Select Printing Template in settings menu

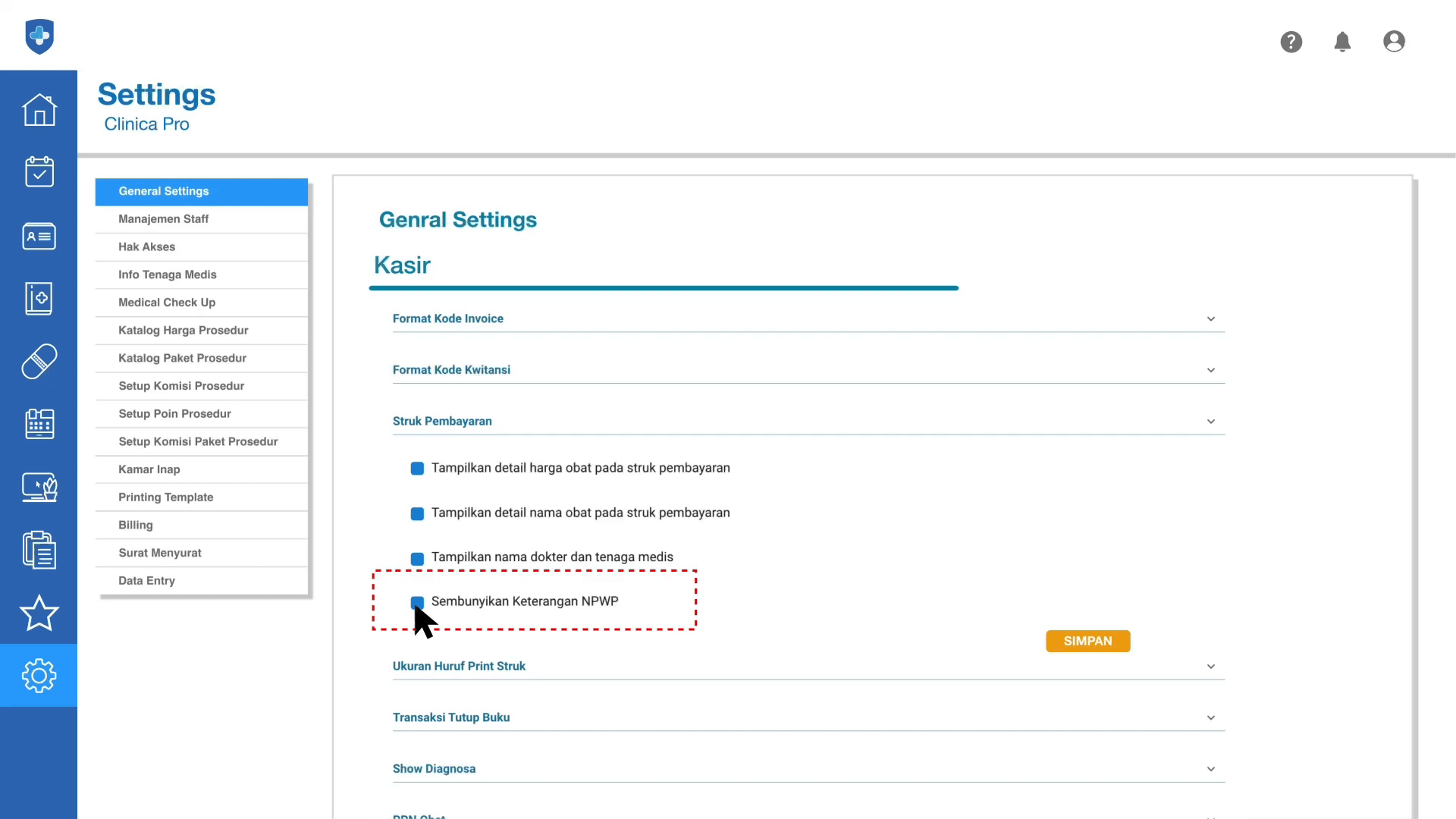coord(165,497)
